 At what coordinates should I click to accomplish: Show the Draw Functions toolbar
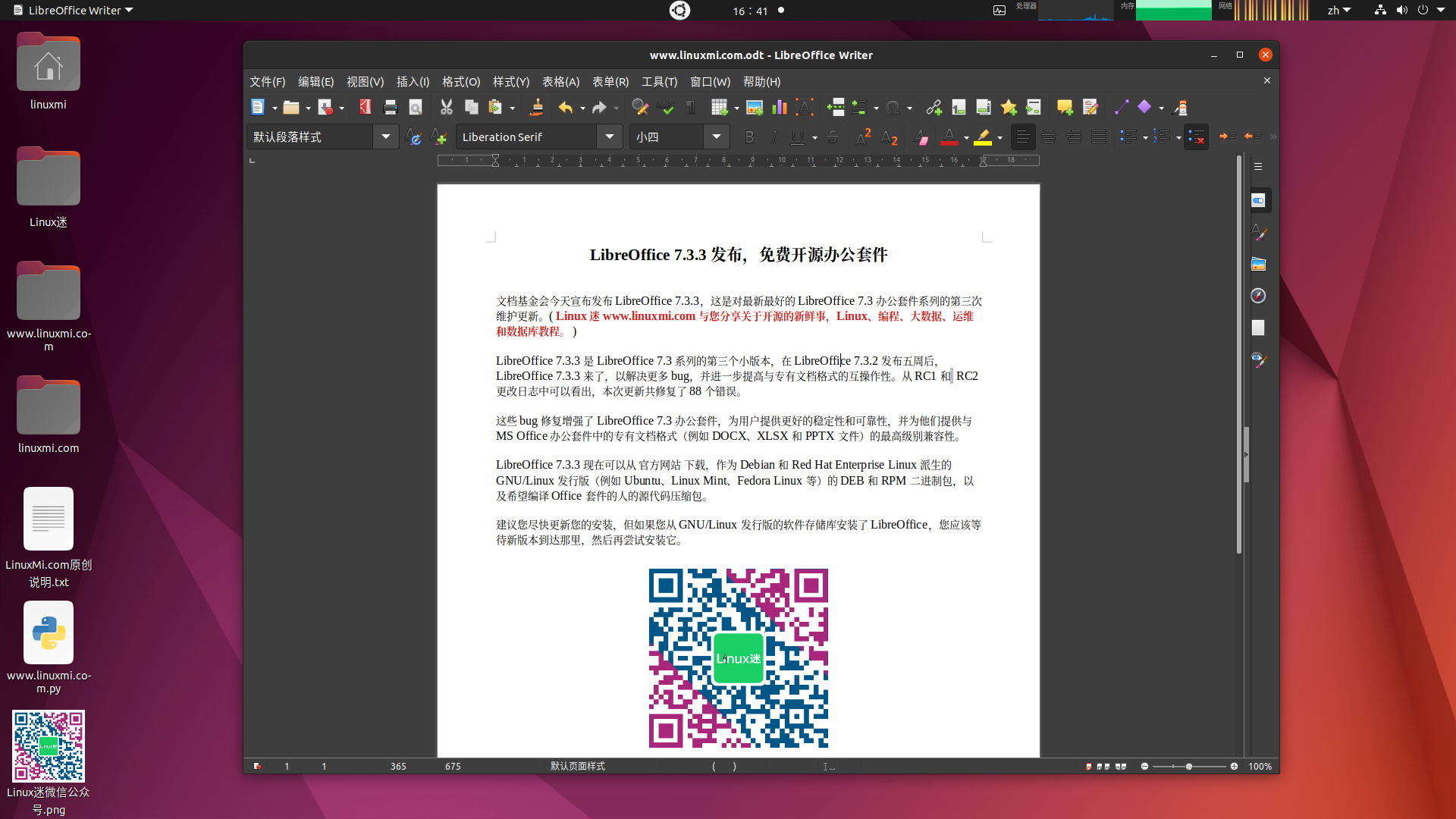pyautogui.click(x=1180, y=108)
